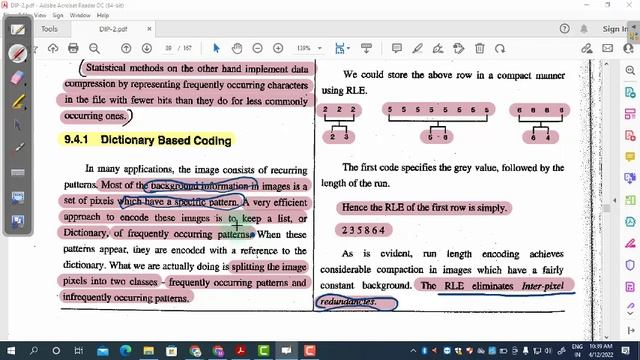Open Microsoft Edge from the taskbar
The image size is (640, 360).
point(126,351)
